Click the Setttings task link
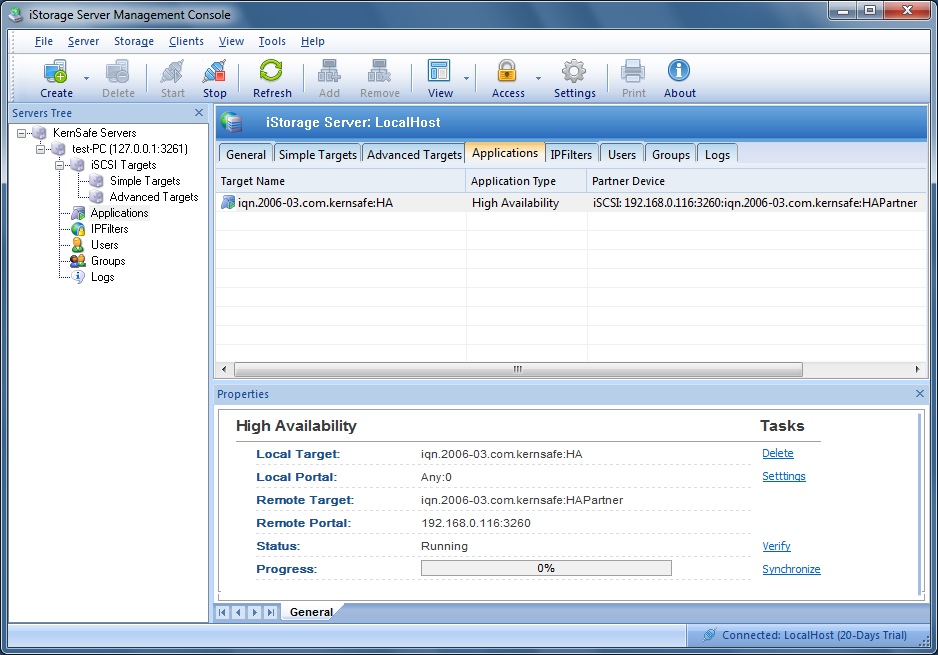The width and height of the screenshot is (938, 655). (784, 476)
